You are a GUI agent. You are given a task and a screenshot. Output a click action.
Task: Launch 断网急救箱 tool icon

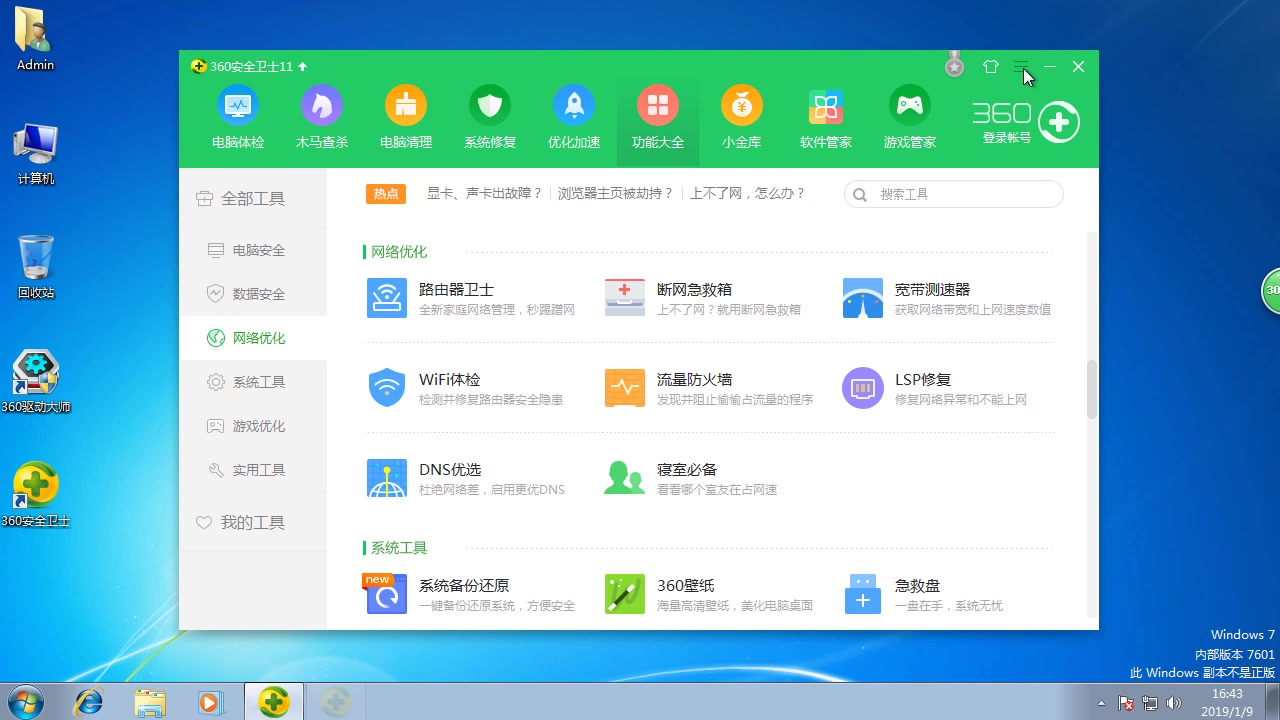pyautogui.click(x=625, y=298)
